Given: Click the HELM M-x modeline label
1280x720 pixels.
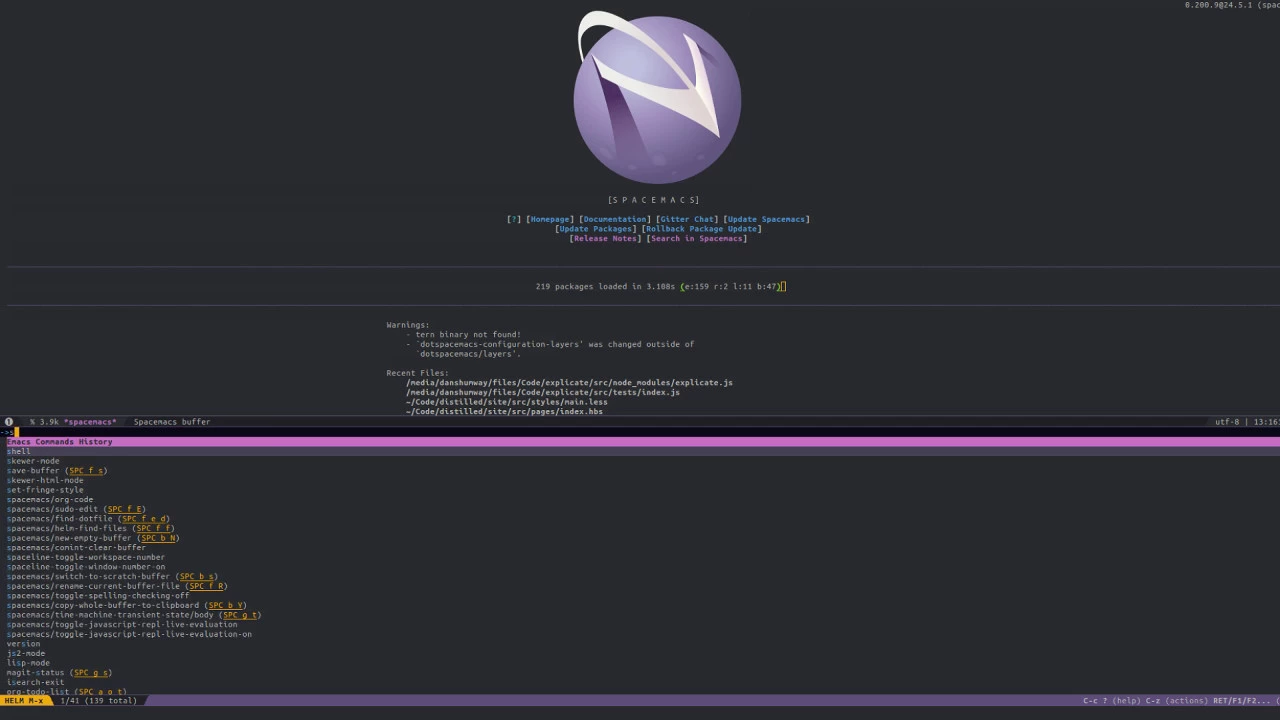Looking at the screenshot, I should (x=24, y=701).
